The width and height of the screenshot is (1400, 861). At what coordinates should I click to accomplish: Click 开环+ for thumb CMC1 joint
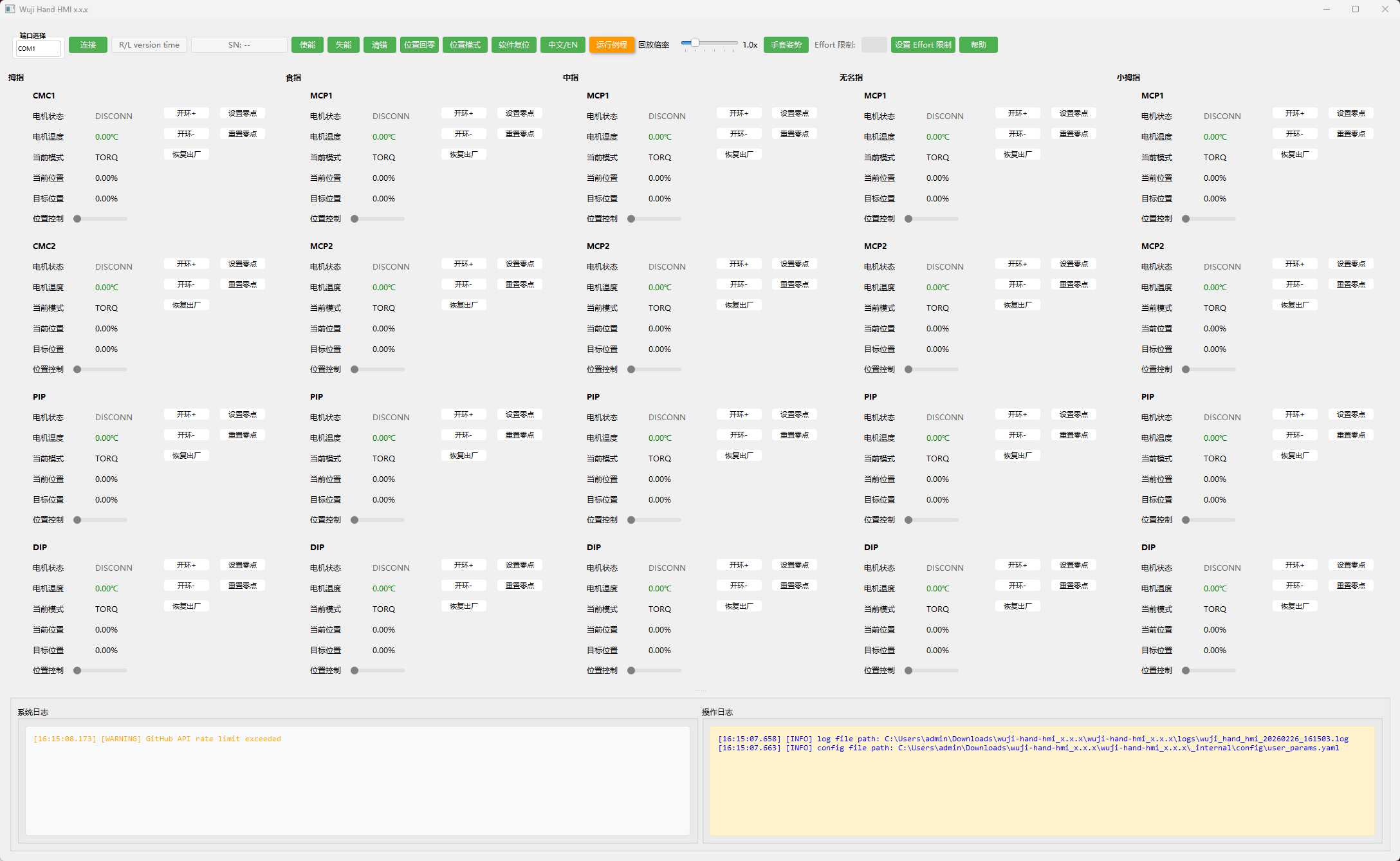coord(187,113)
